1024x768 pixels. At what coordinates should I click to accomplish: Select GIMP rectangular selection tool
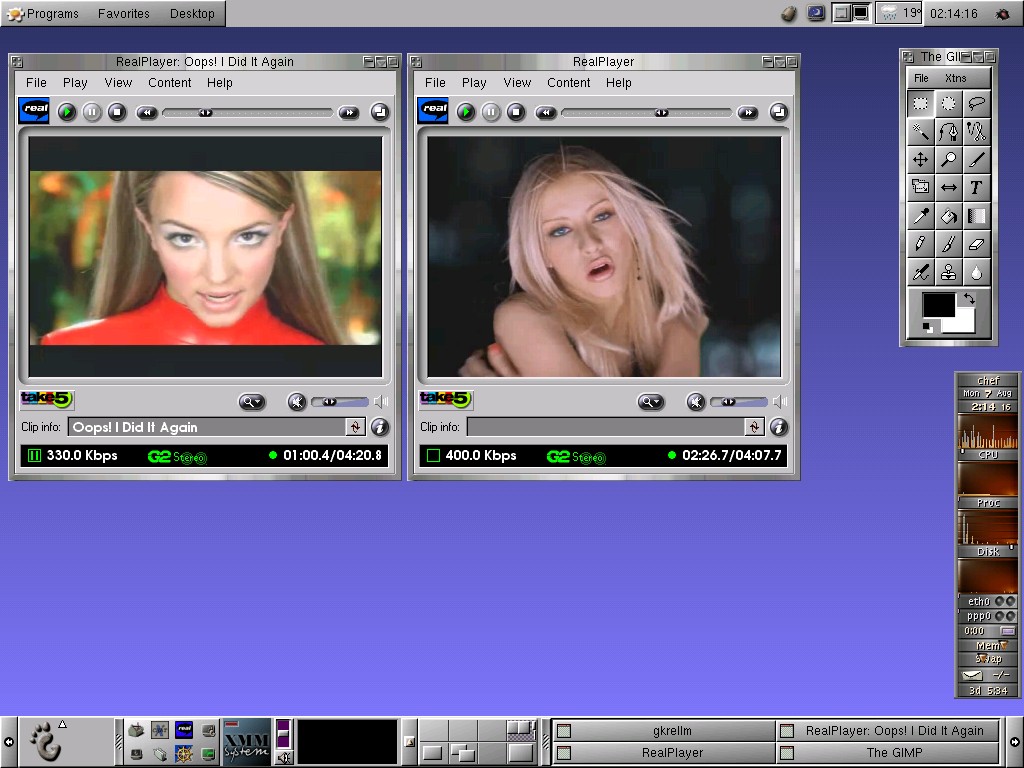click(920, 103)
